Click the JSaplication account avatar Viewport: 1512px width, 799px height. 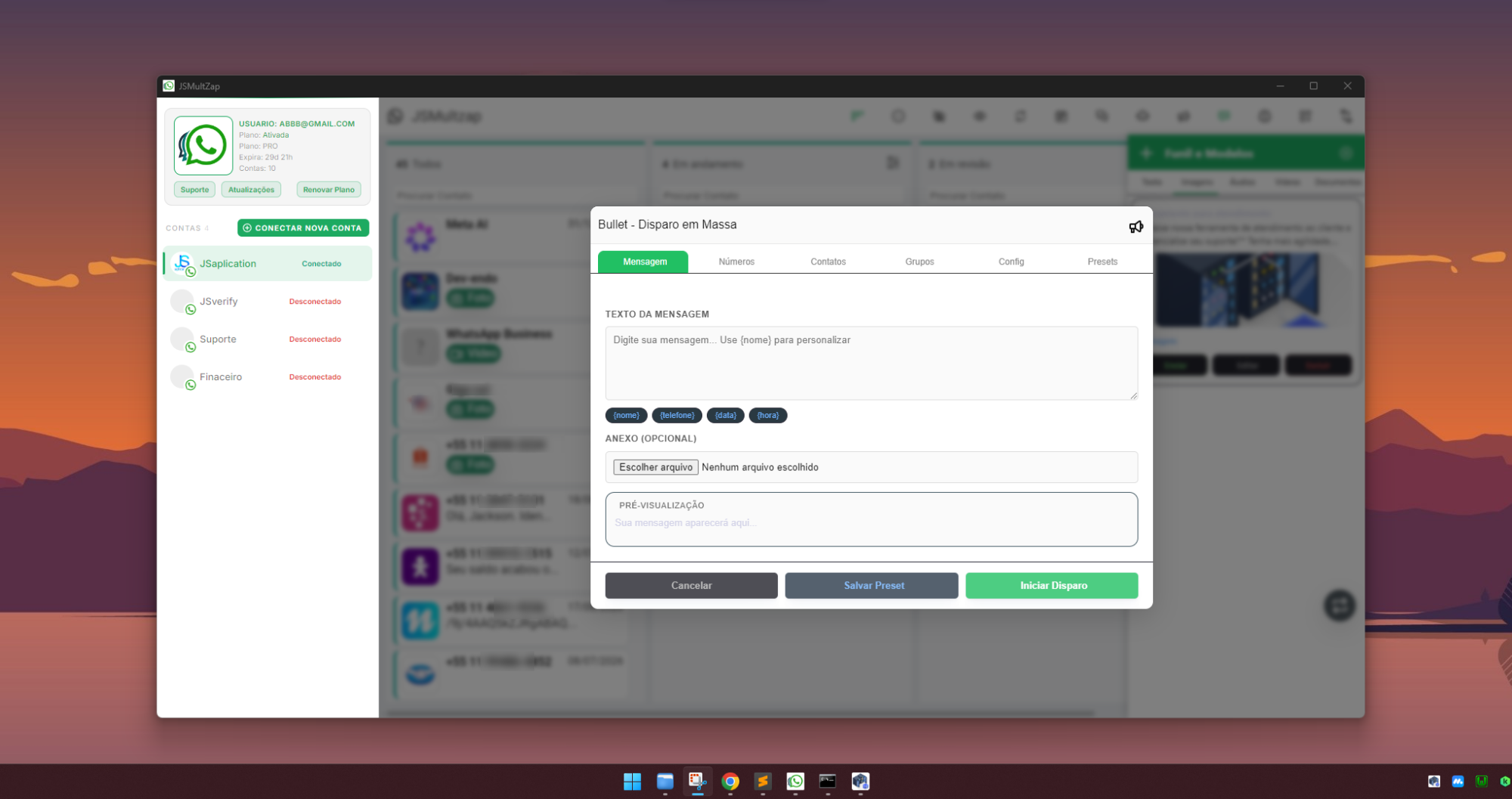coord(182,264)
